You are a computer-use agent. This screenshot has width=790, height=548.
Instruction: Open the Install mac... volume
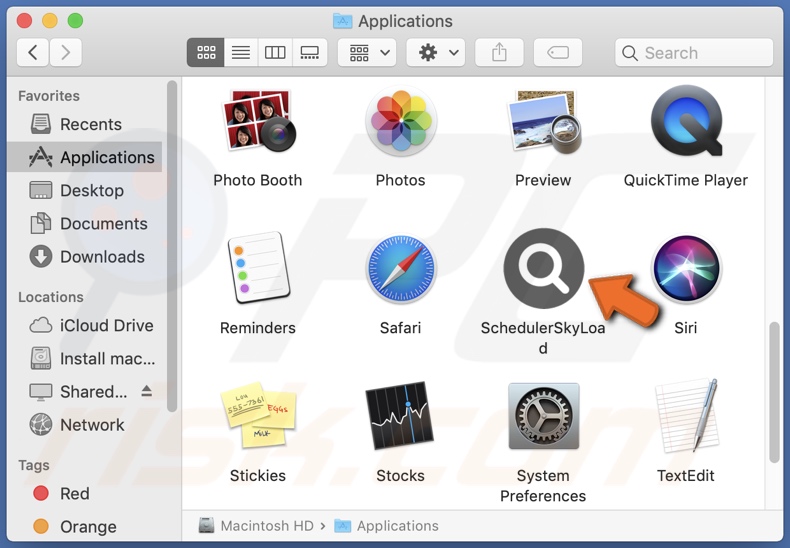tap(85, 359)
